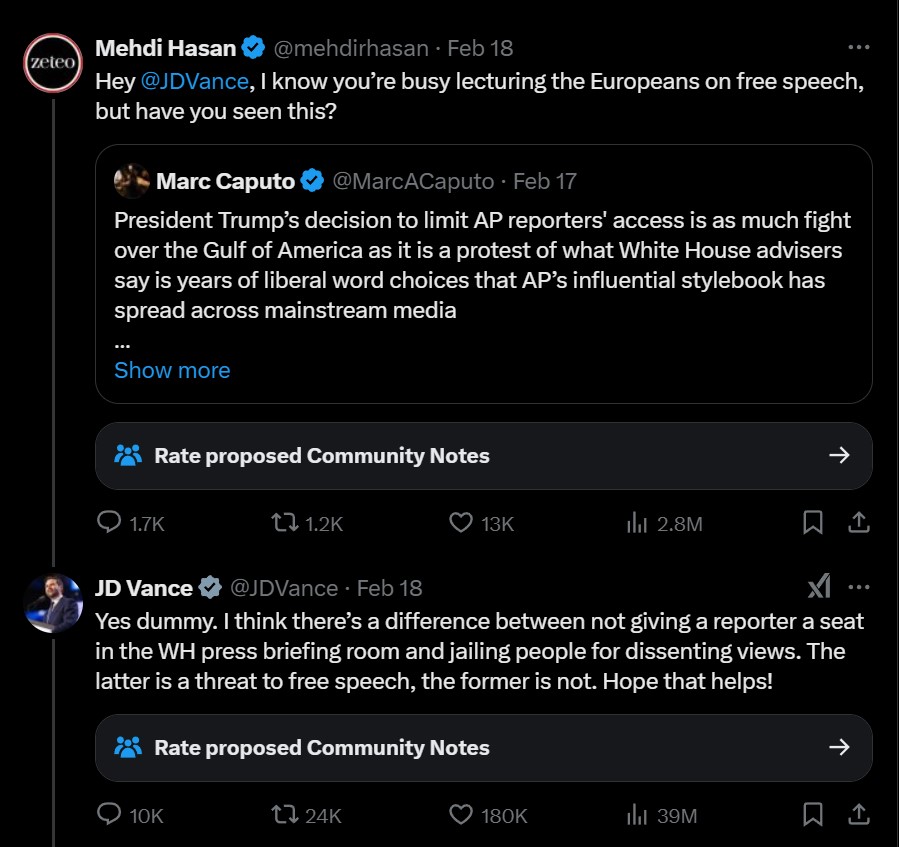Open the Community Notes rating icon

click(125, 455)
